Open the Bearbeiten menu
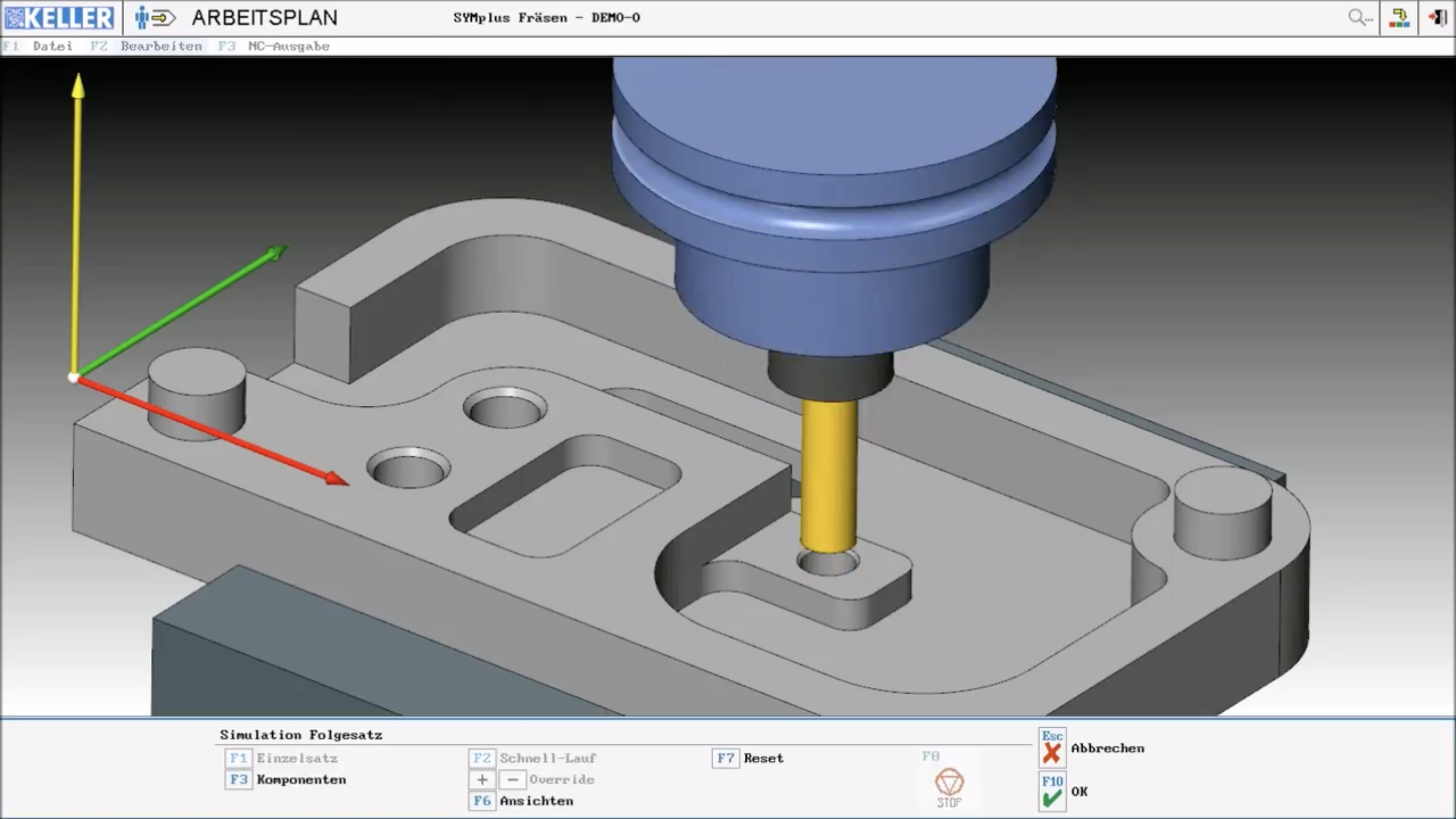This screenshot has width=1456, height=819. point(161,46)
